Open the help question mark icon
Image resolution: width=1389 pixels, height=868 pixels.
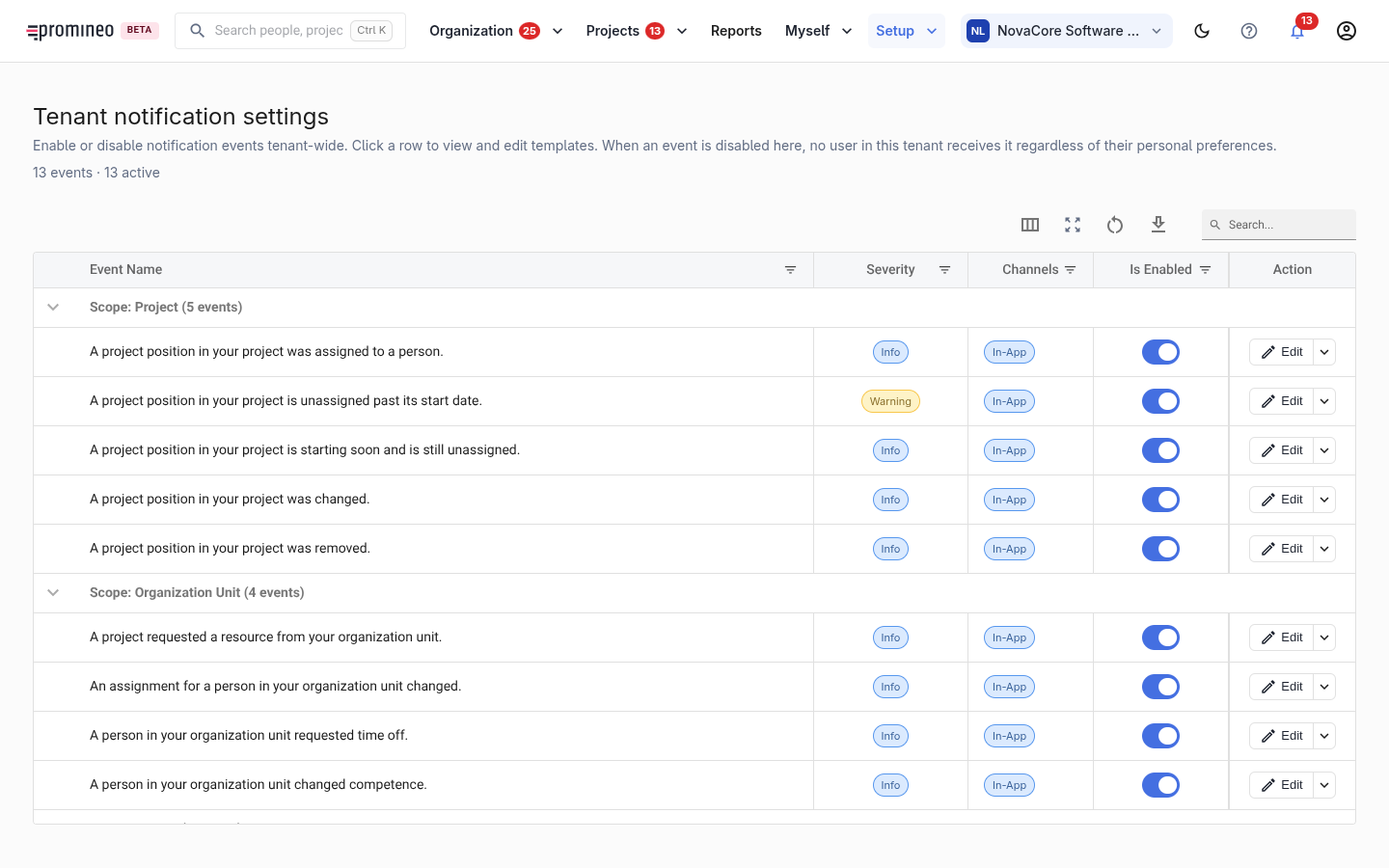coord(1249,31)
